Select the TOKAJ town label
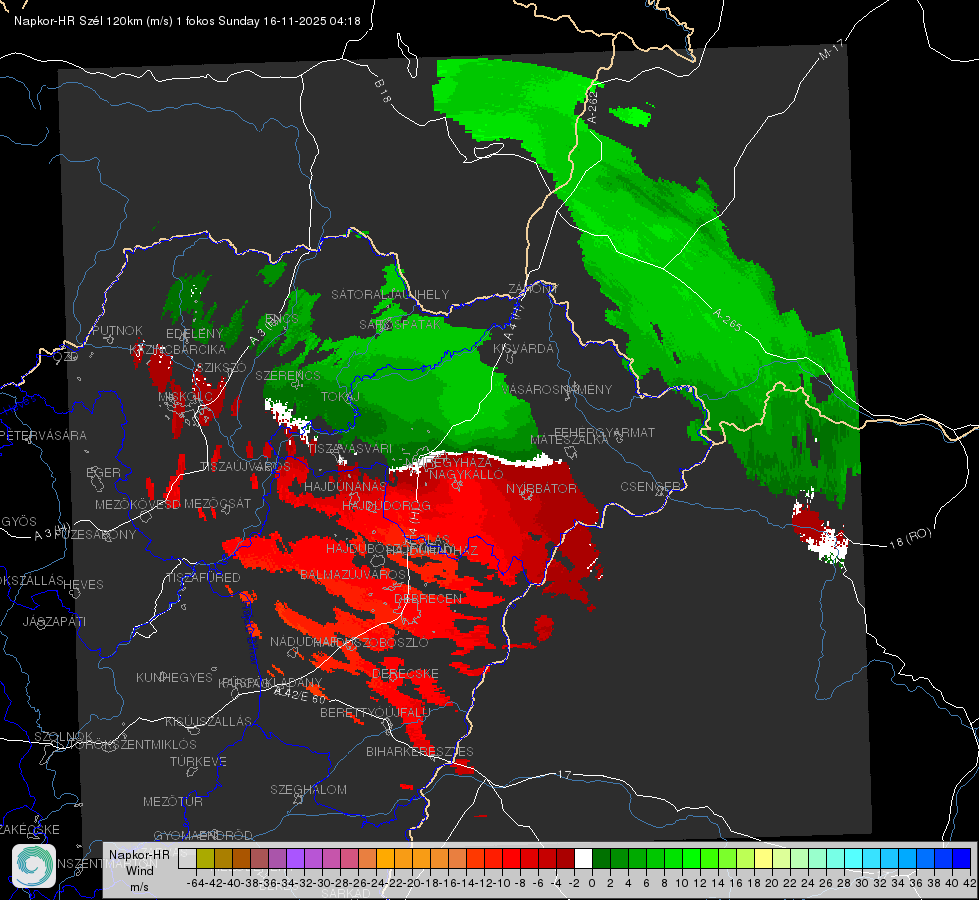The image size is (979, 900). pos(340,397)
